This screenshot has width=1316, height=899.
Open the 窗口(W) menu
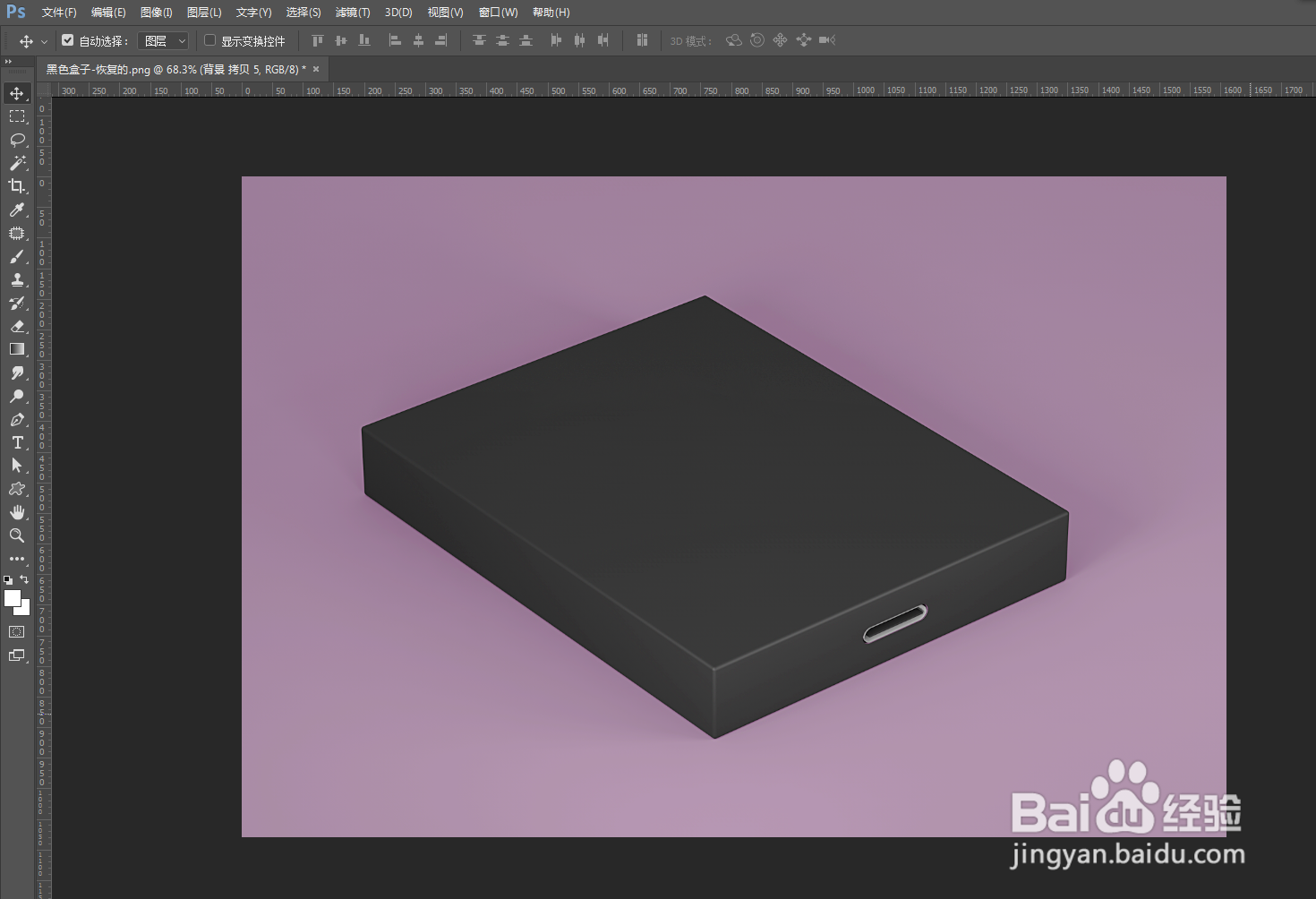point(498,13)
